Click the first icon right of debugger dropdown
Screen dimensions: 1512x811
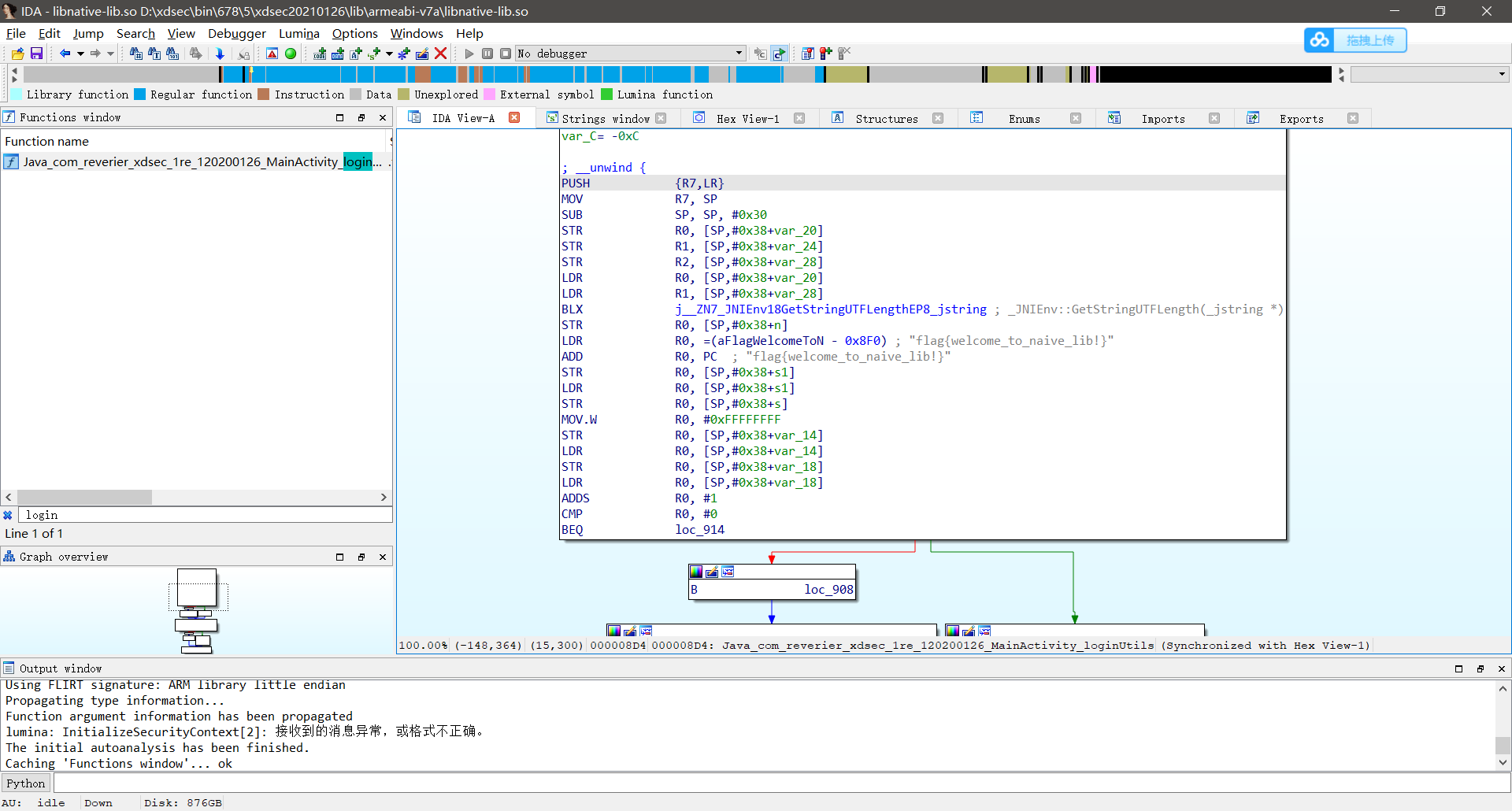coord(760,54)
